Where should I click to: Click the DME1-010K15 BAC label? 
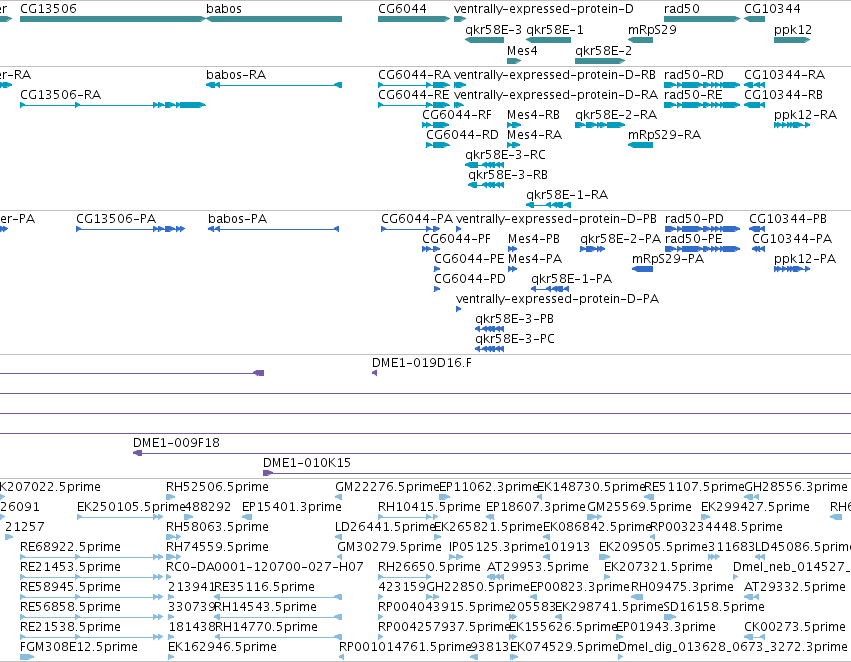pyautogui.click(x=307, y=463)
